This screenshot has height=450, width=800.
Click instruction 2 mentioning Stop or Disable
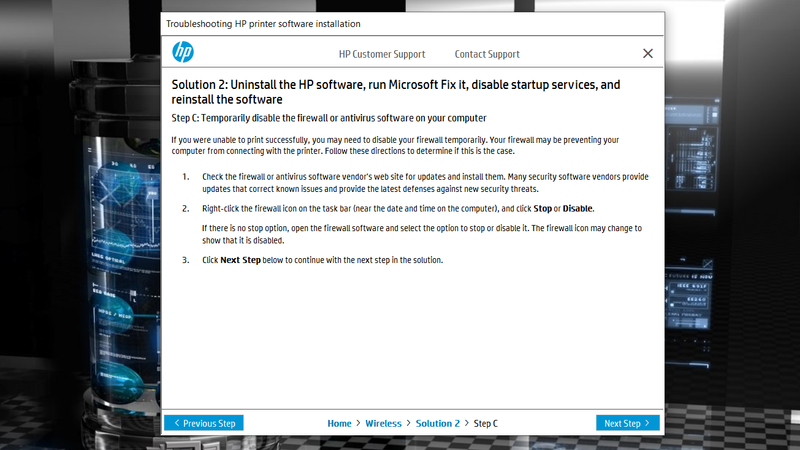coord(398,209)
